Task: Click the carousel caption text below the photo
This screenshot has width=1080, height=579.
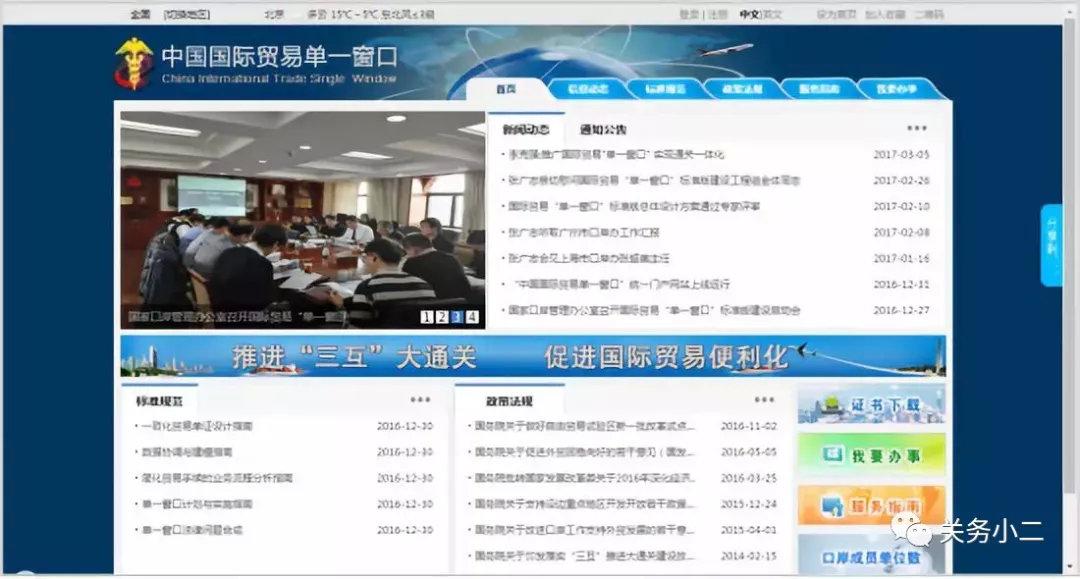Action: (237, 317)
